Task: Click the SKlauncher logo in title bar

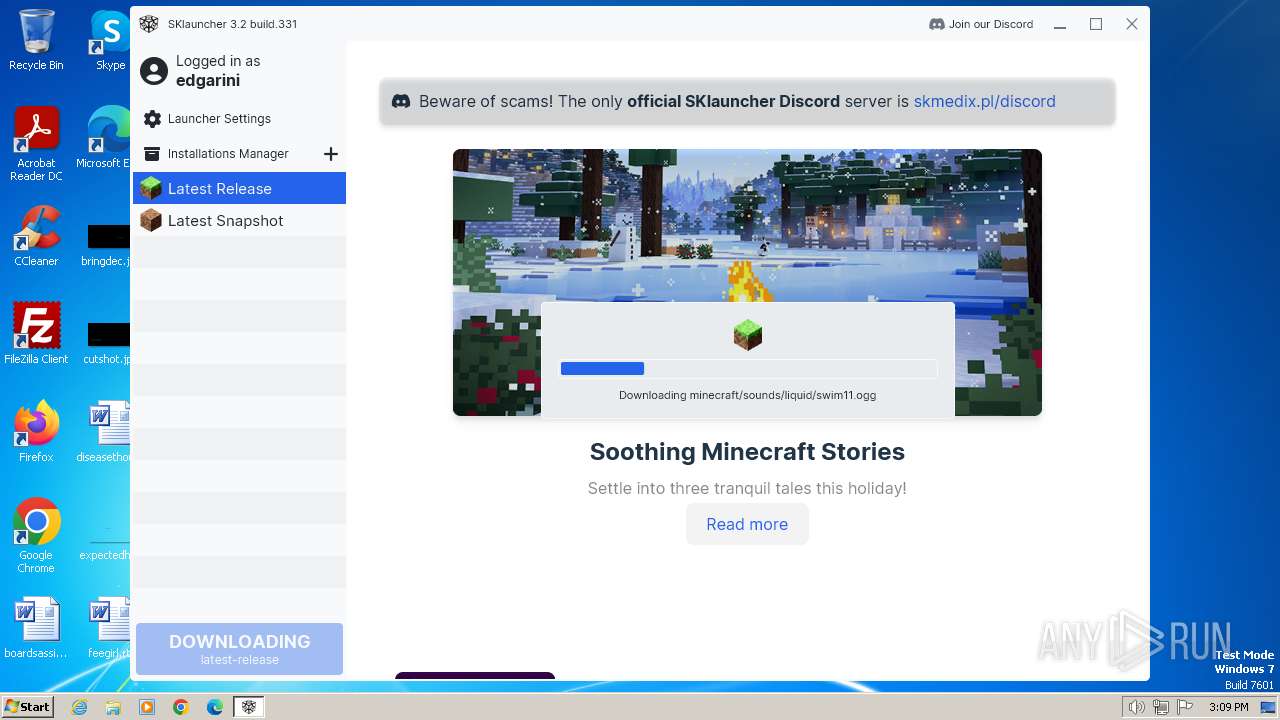Action: click(149, 24)
